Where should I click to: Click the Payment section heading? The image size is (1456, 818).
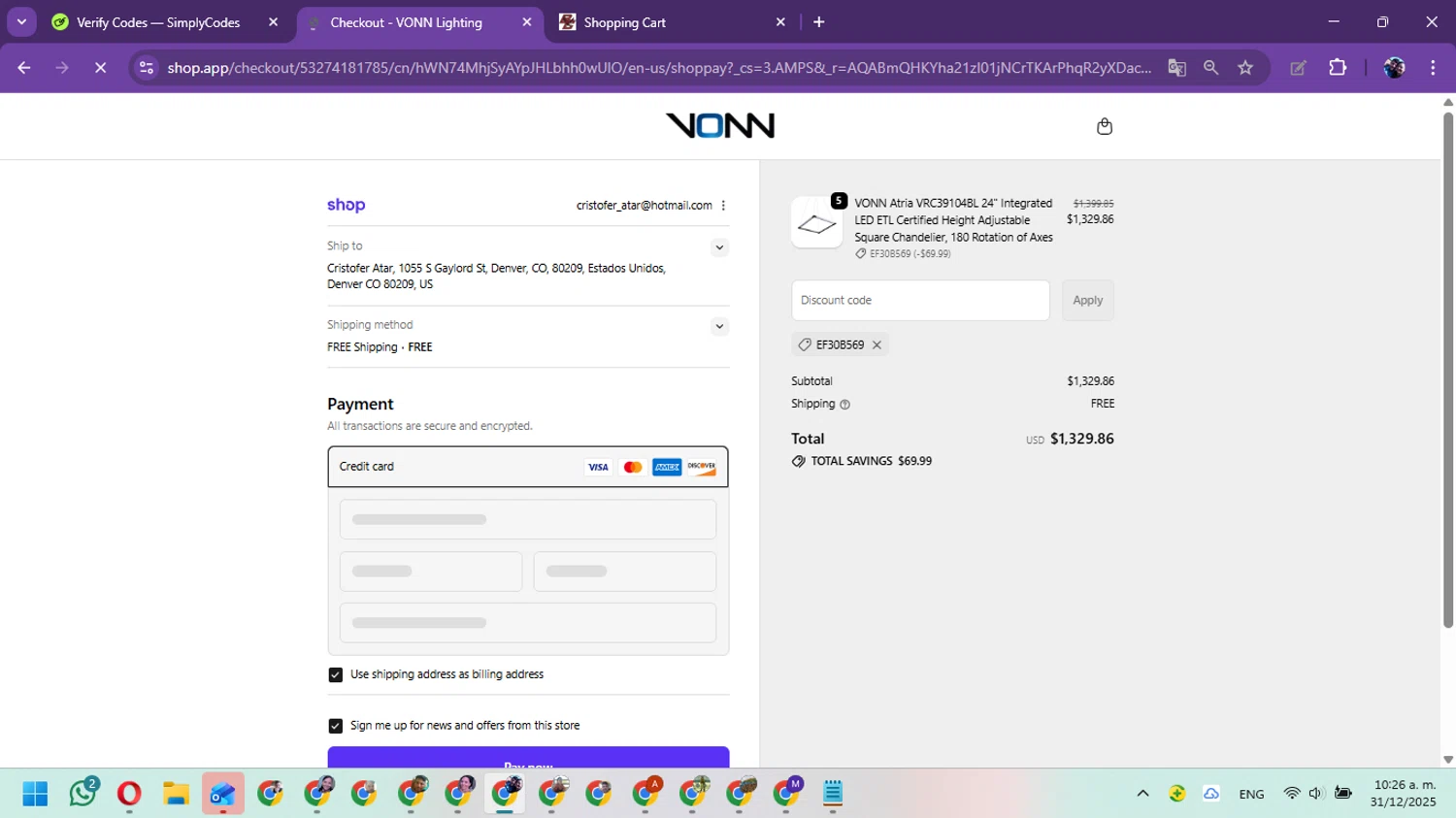point(360,404)
